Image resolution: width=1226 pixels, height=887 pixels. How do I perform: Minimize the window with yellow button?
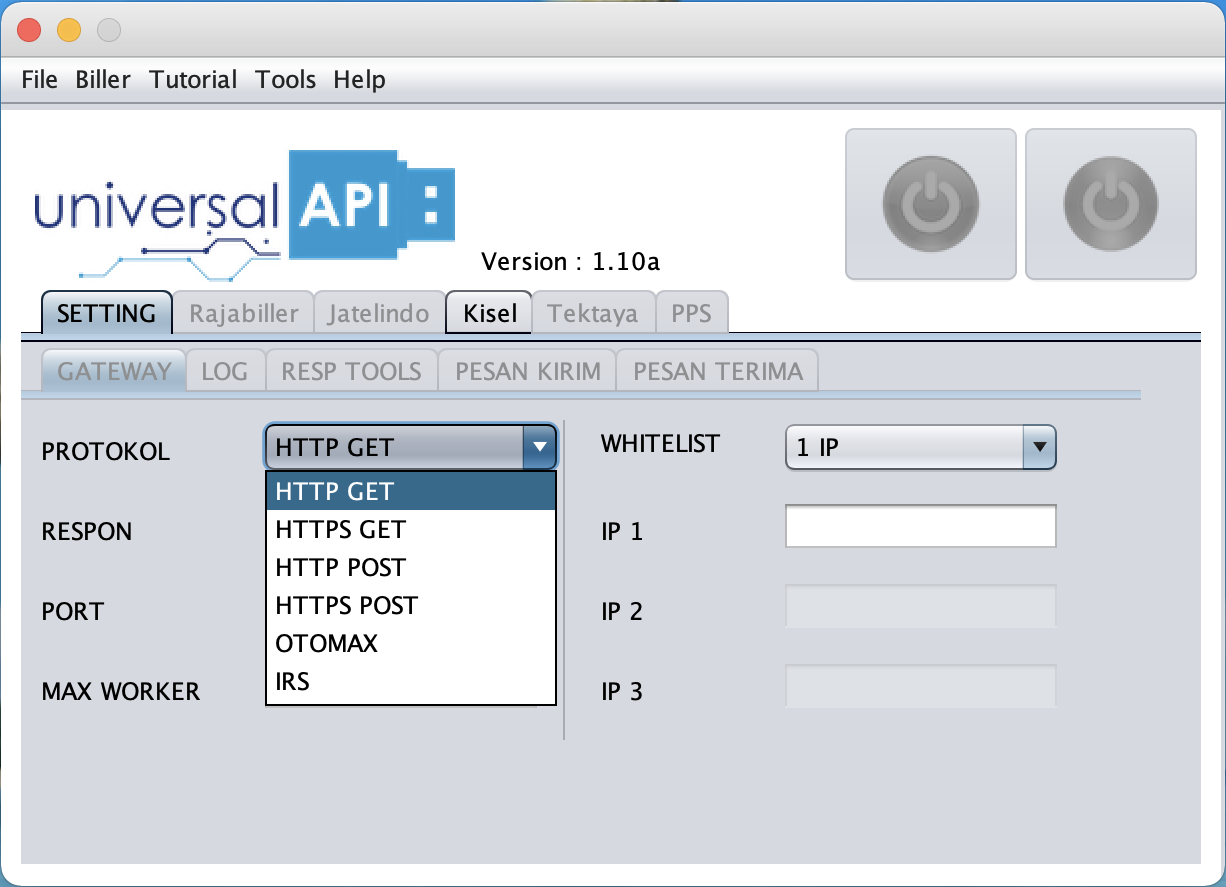click(69, 31)
